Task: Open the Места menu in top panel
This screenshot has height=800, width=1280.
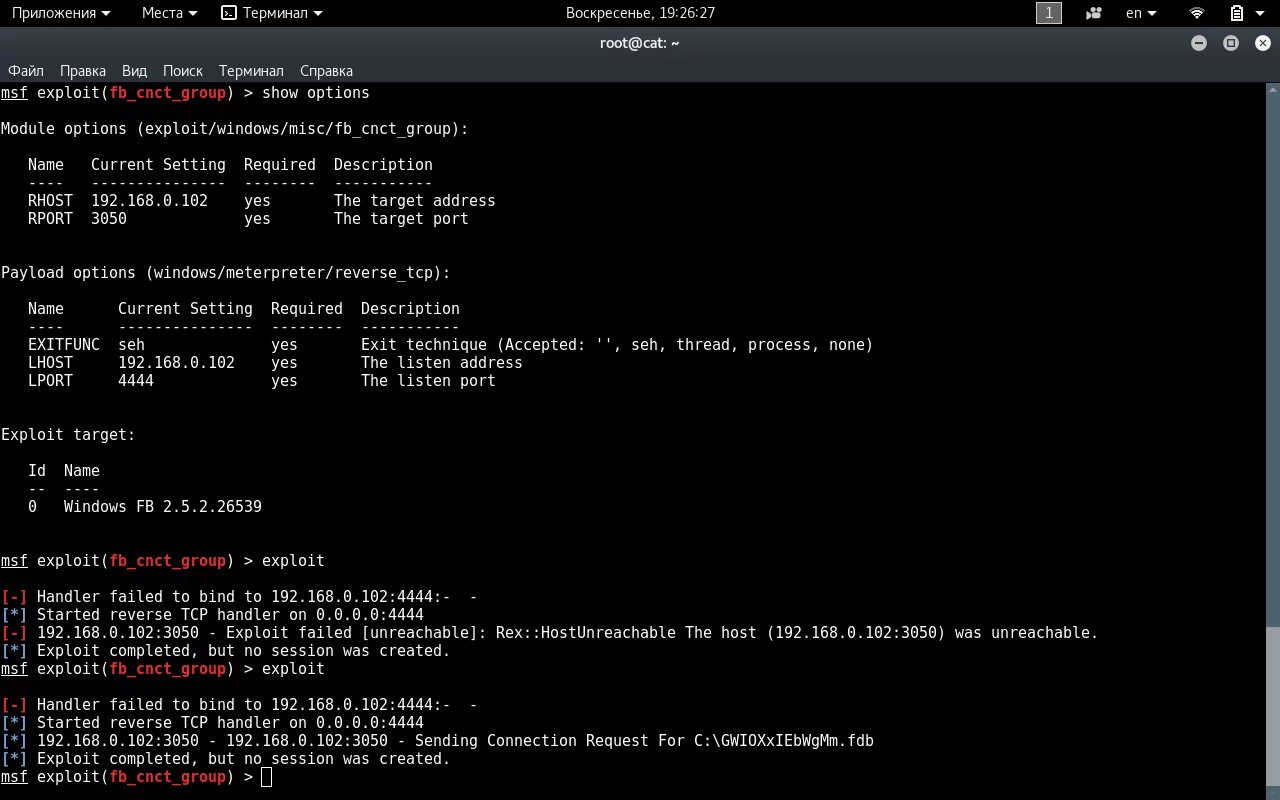Action: click(170, 13)
